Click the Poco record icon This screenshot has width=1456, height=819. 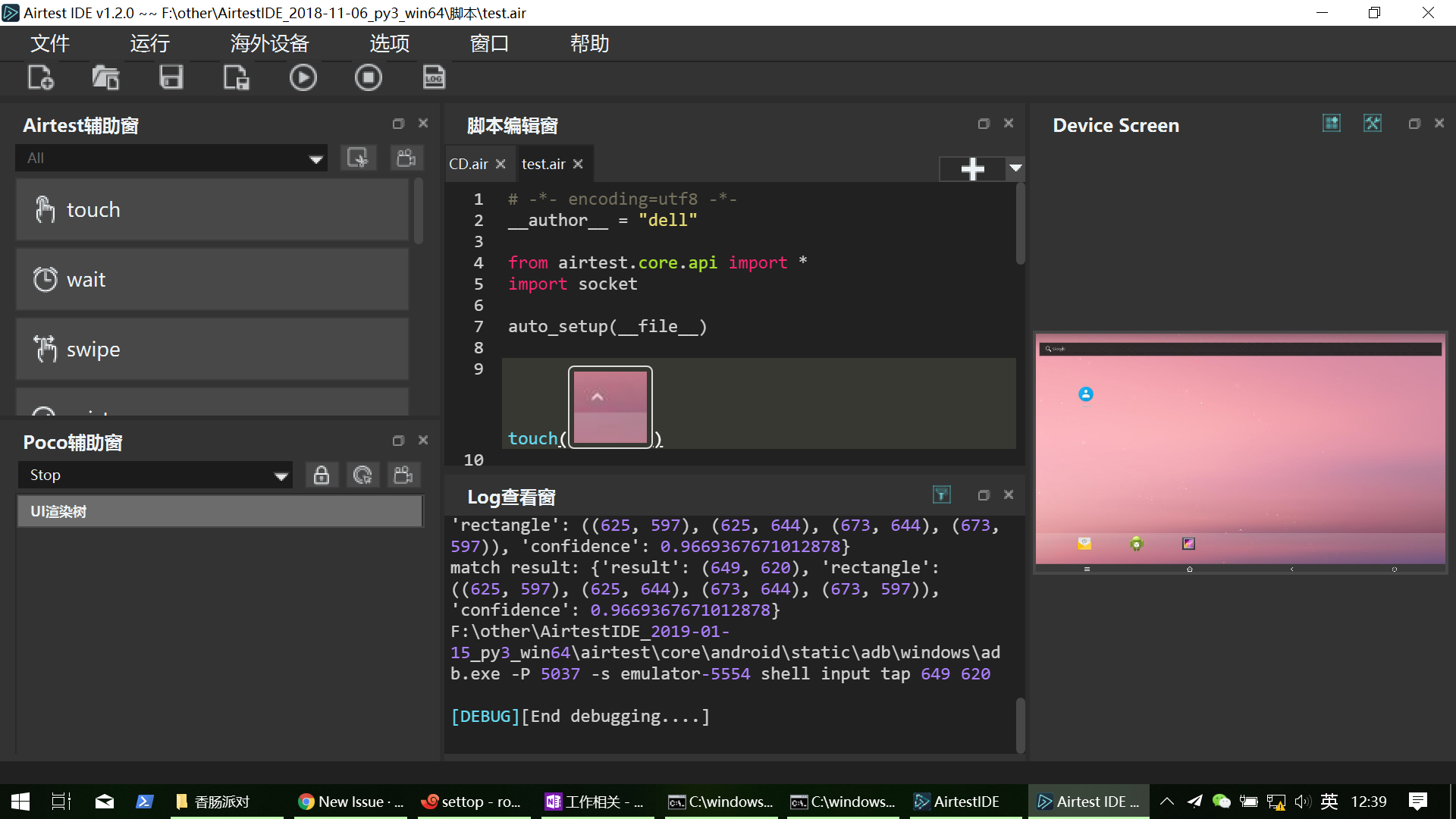point(403,475)
